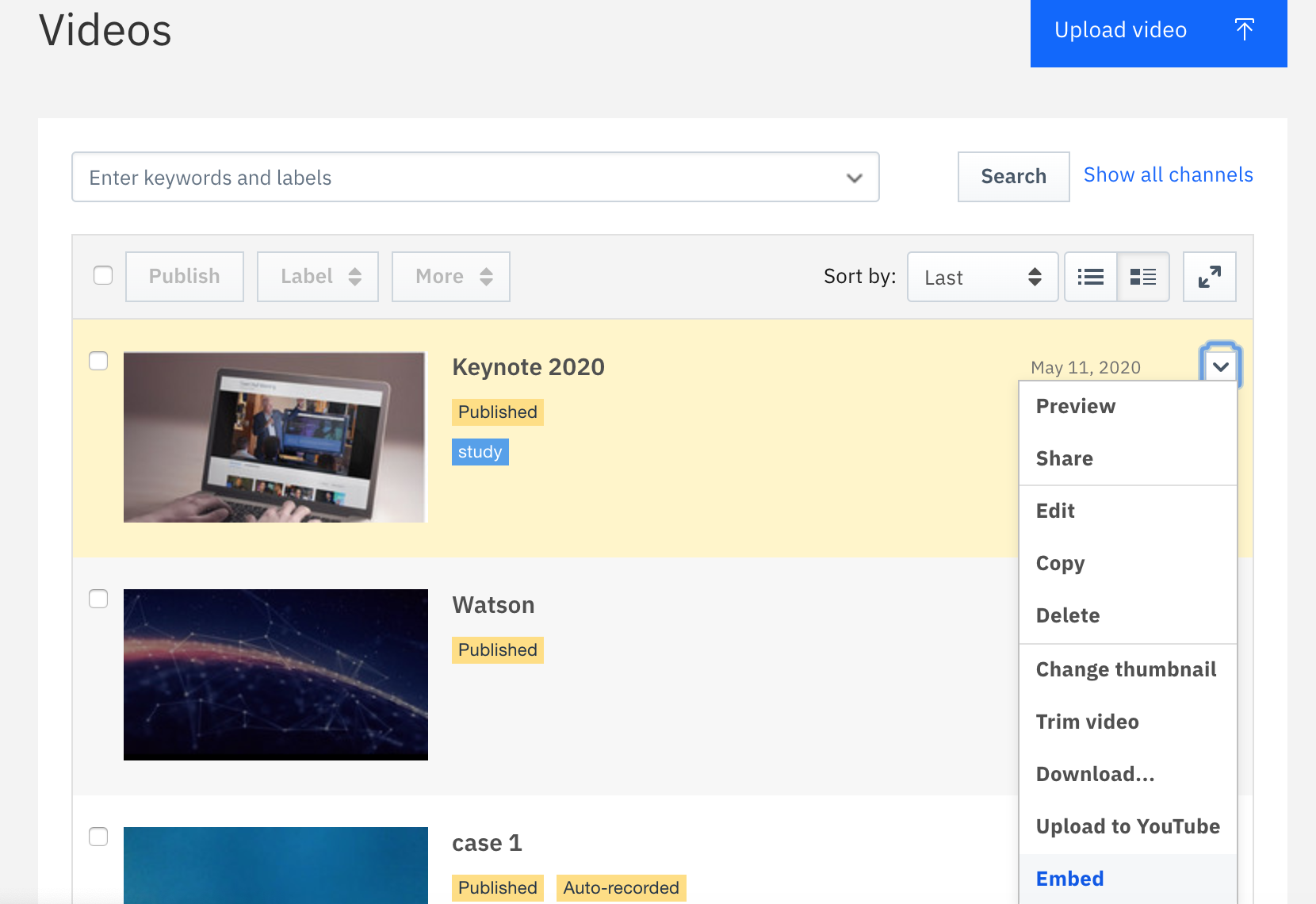Click the Auto-recorded tag on case 1
Screen dimensions: 1316x904
[x=622, y=888]
